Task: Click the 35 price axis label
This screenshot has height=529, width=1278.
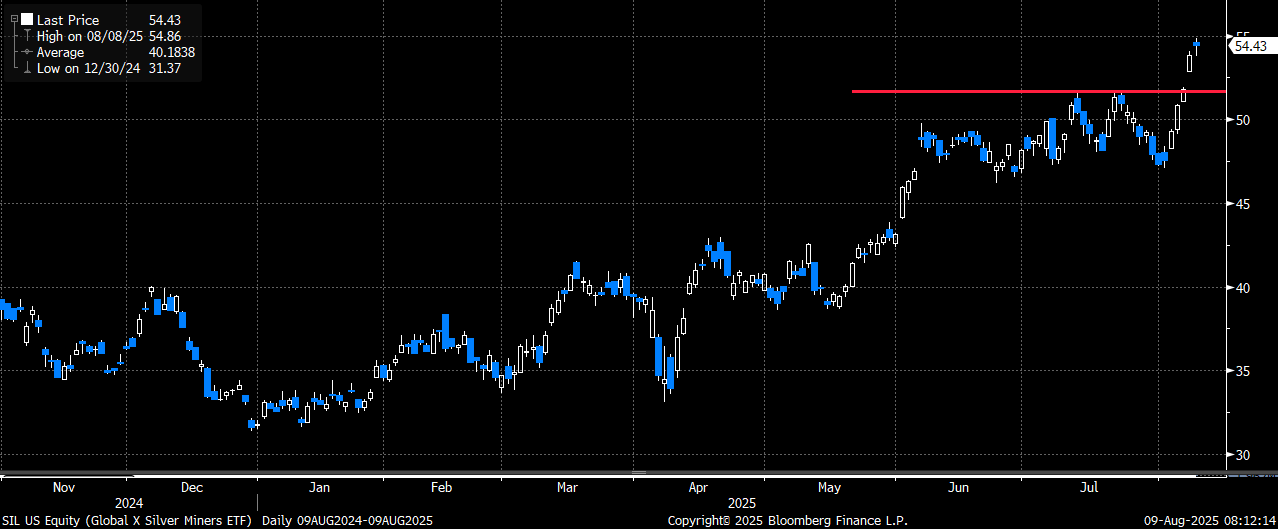Action: pyautogui.click(x=1242, y=371)
